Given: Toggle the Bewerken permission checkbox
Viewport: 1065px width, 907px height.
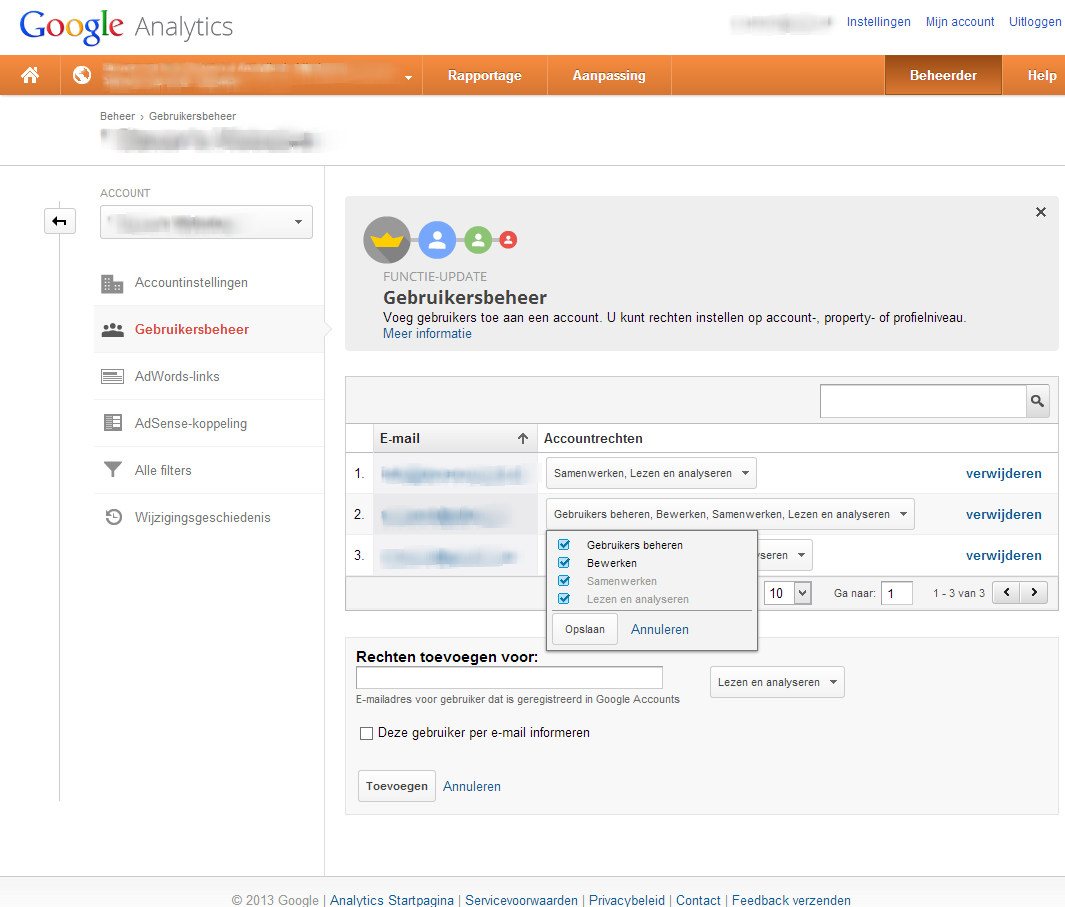Looking at the screenshot, I should click(564, 563).
